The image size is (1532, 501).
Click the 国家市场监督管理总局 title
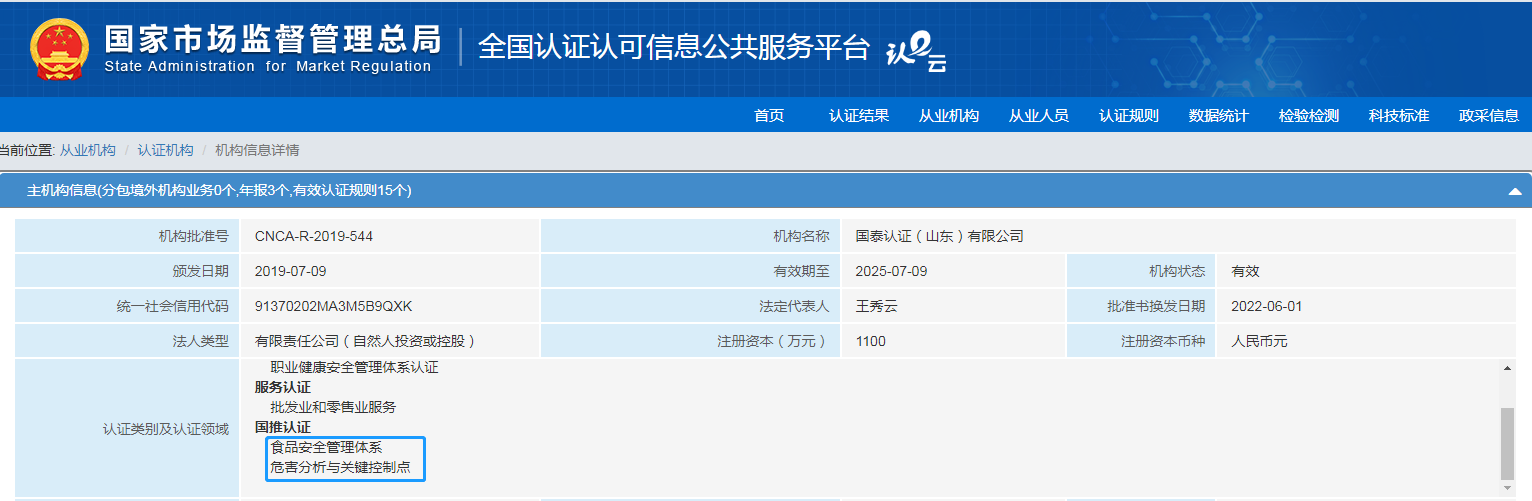point(272,38)
